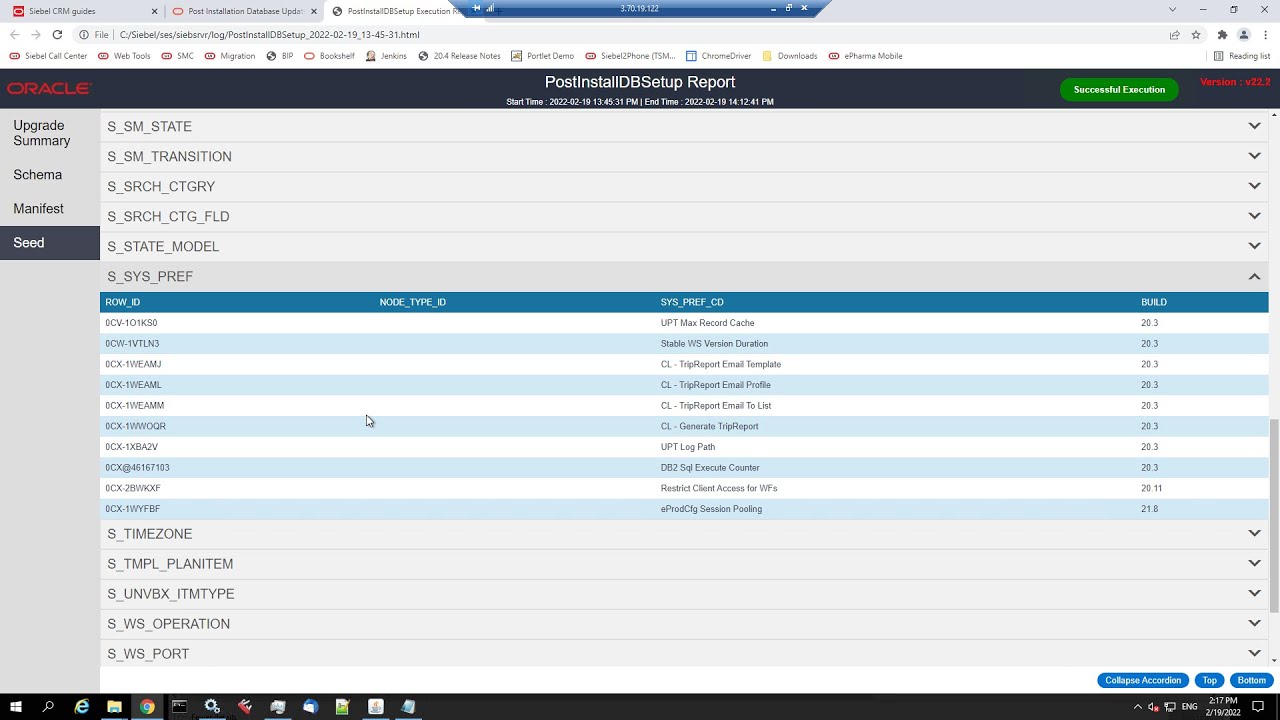Open the Schema sidebar item
The height and width of the screenshot is (720, 1280).
tap(50, 175)
